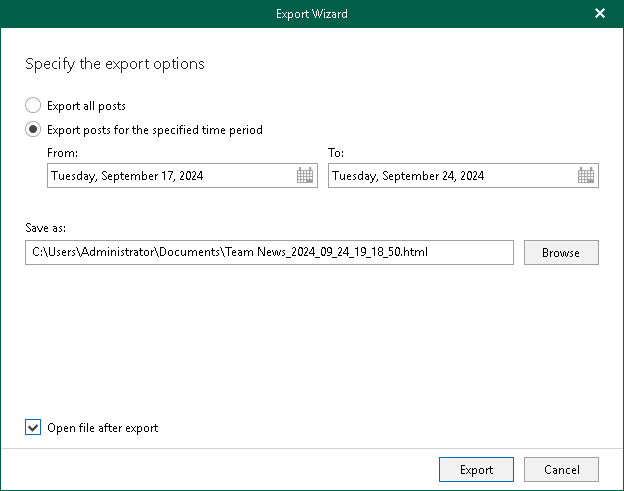This screenshot has height=491, width=624.
Task: Click the 'Open file after export' label text
Action: click(103, 428)
